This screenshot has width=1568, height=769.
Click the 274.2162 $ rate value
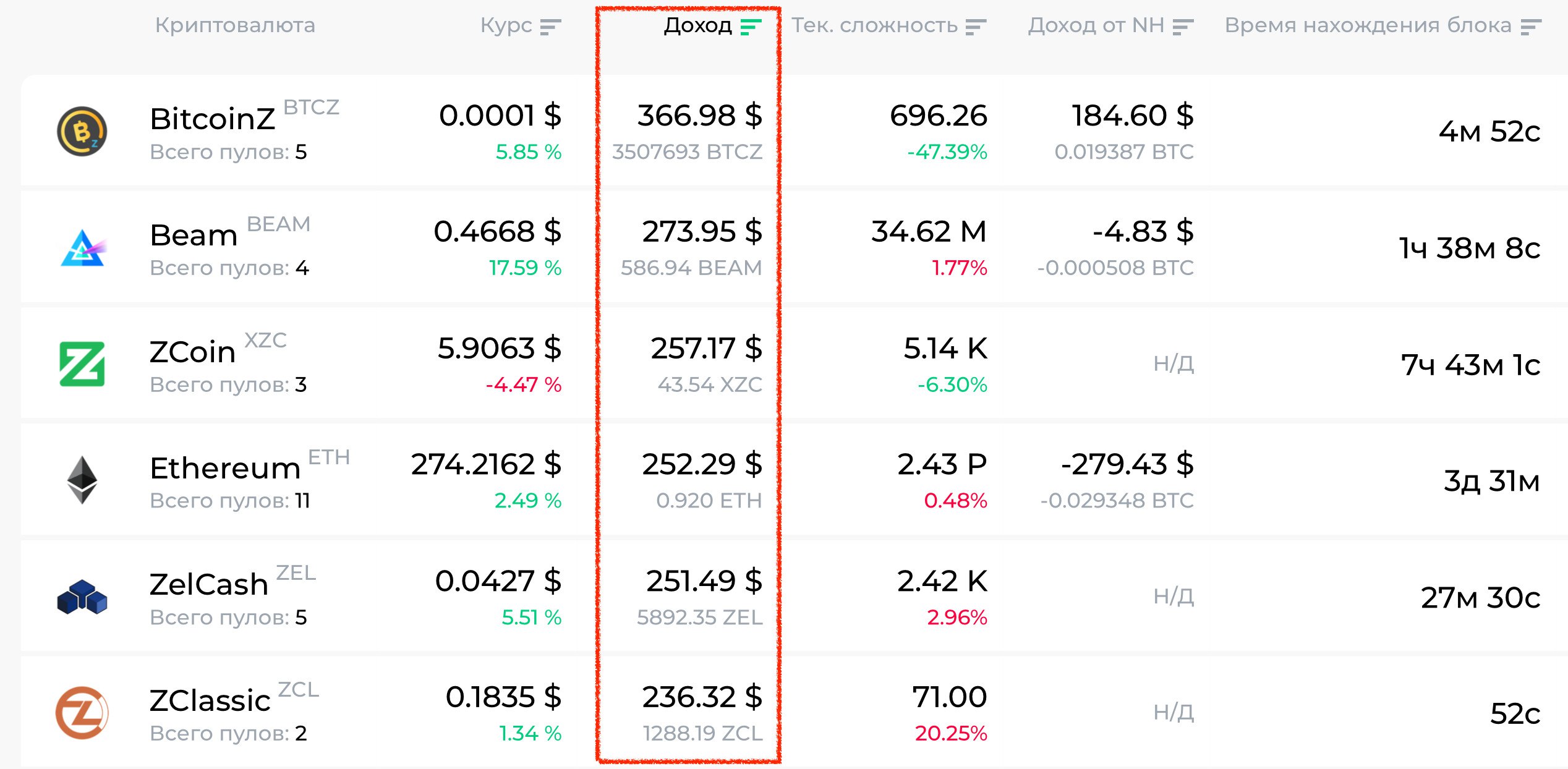pos(487,464)
